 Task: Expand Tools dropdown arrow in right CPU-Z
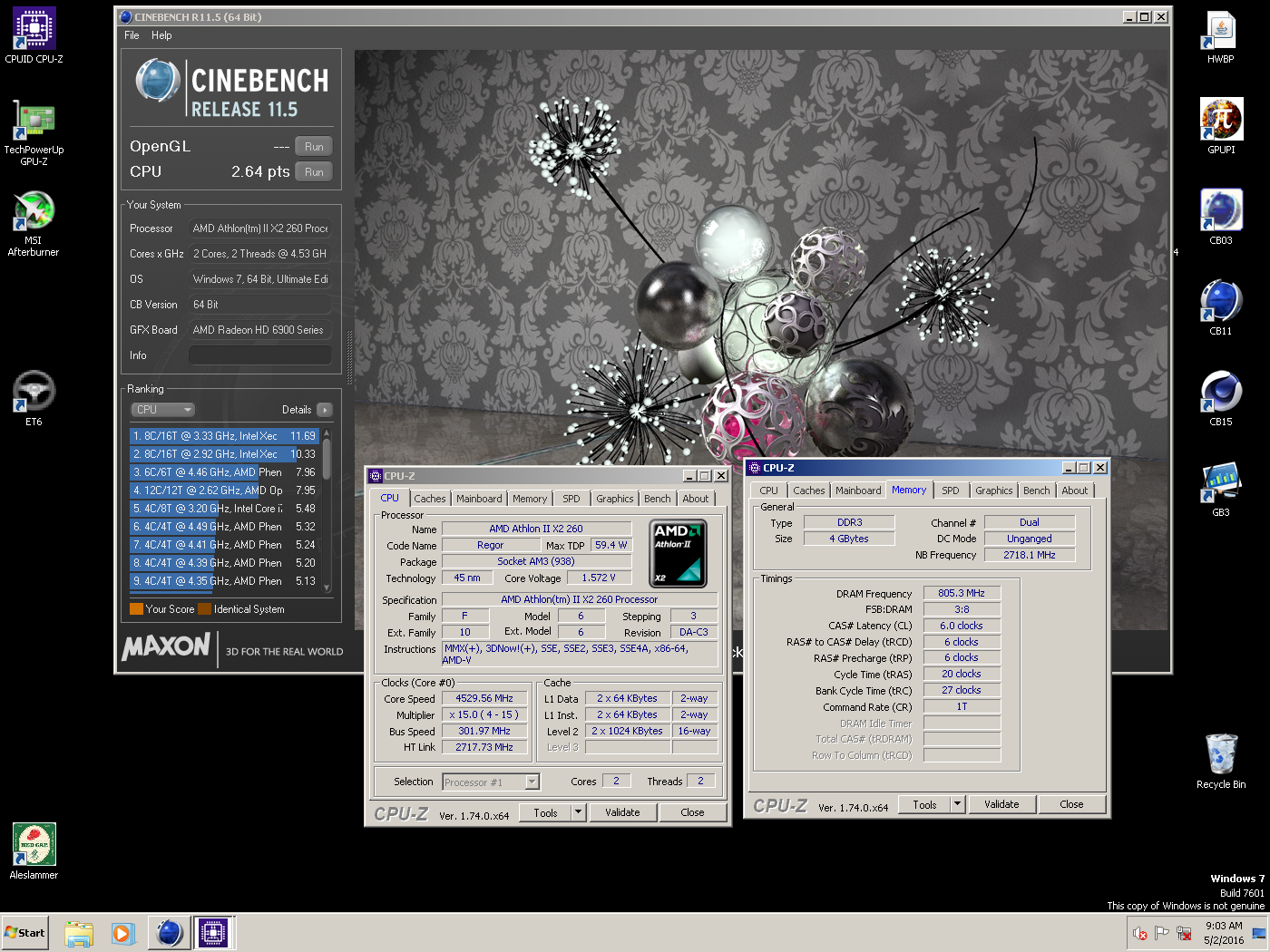tap(958, 804)
